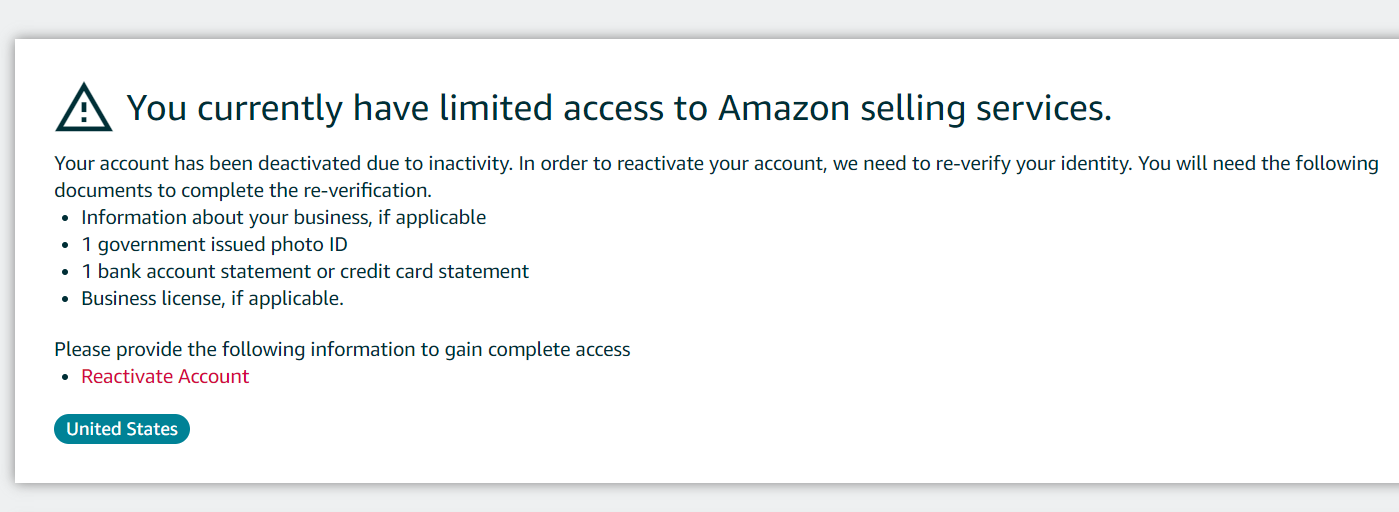Click the warning triangle icon
Image resolution: width=1399 pixels, height=512 pixels.
pos(85,107)
